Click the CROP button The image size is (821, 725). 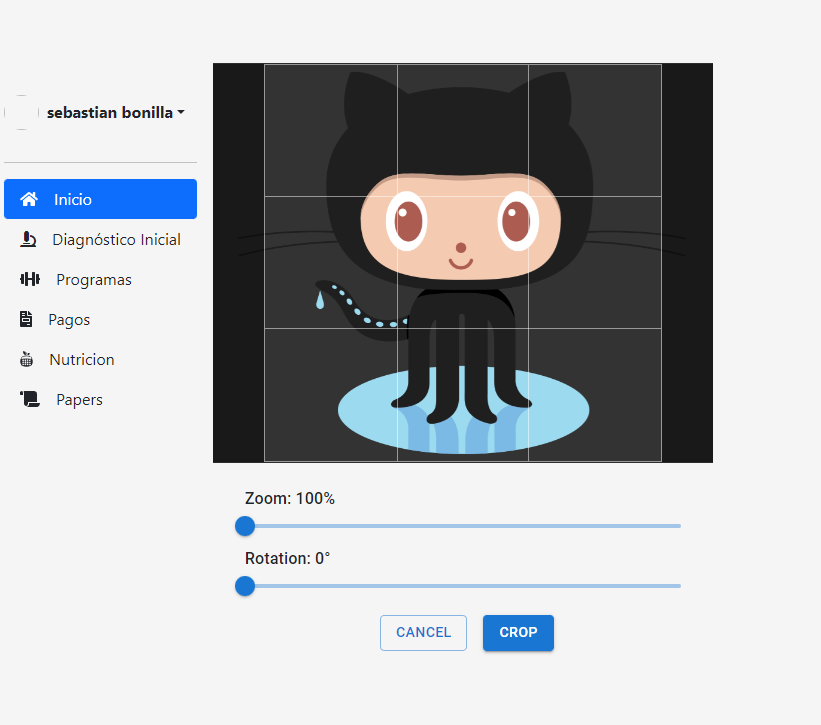coord(518,633)
